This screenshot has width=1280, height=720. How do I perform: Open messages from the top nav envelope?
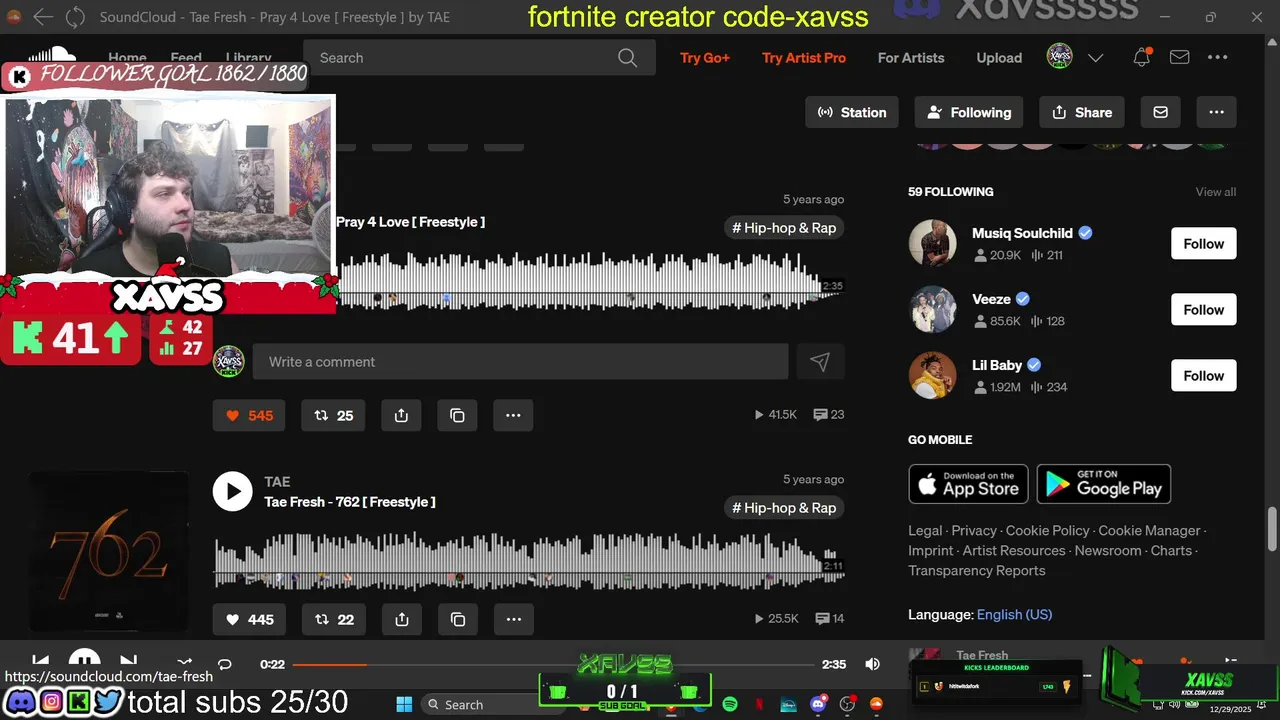pyautogui.click(x=1179, y=58)
